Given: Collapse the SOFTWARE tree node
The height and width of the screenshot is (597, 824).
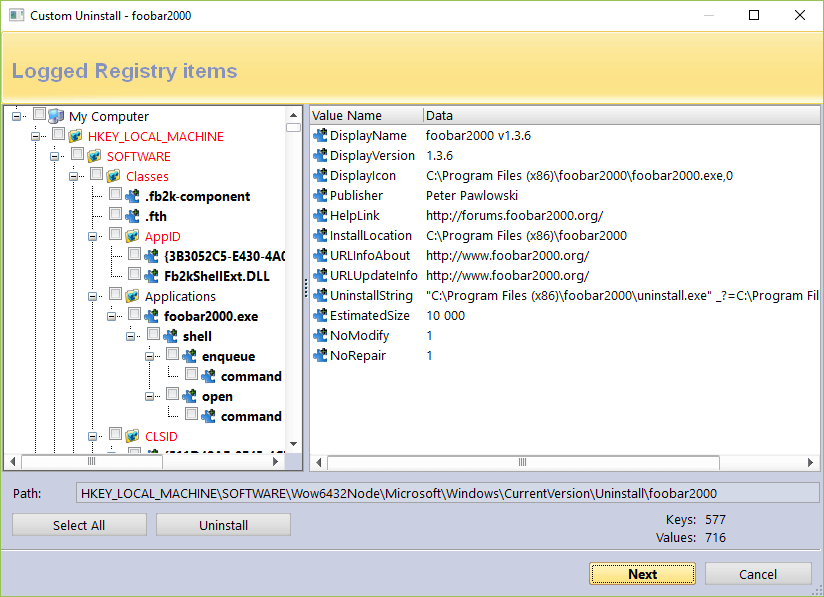Looking at the screenshot, I should pyautogui.click(x=55, y=156).
